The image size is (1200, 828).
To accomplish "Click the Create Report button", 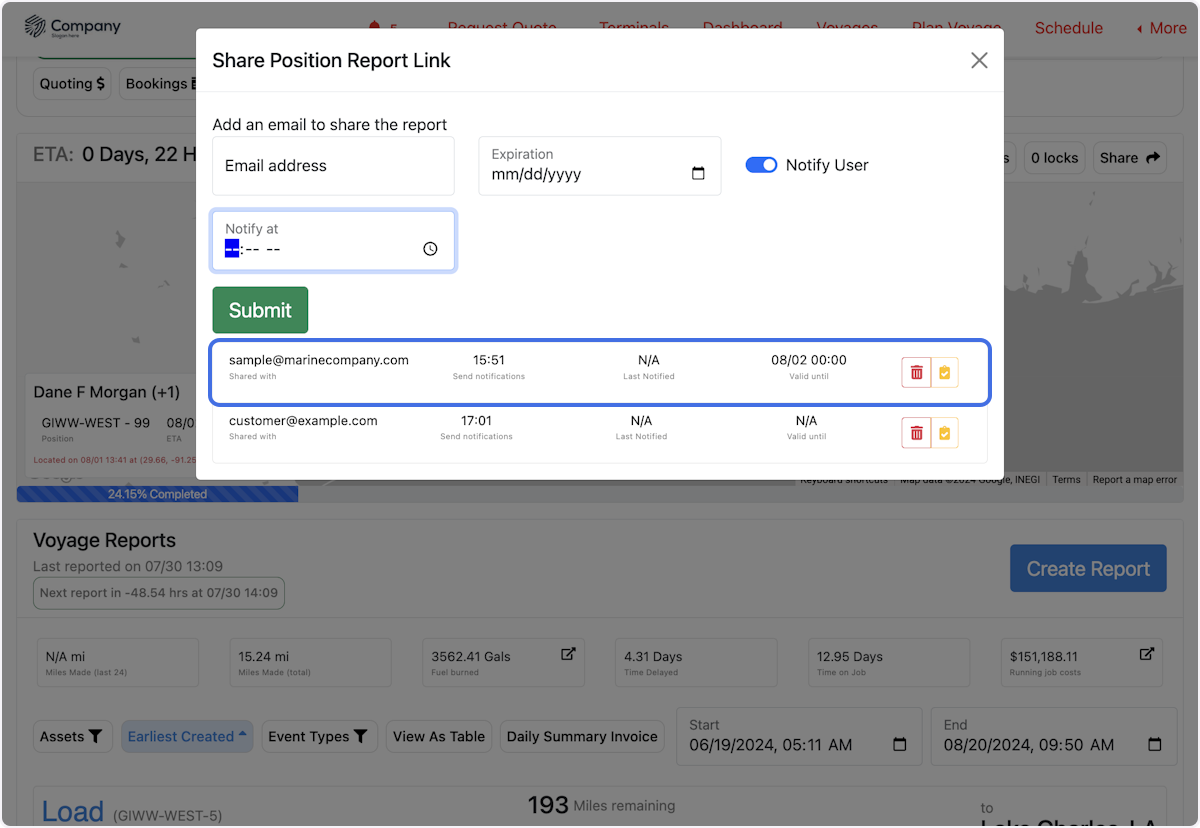I will pos(1088,568).
